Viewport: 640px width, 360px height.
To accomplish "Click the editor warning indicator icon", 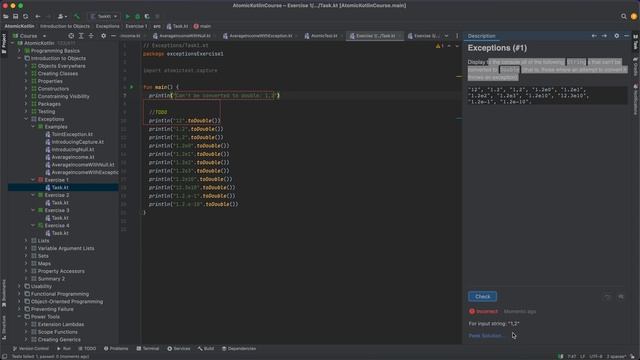I will click(x=440, y=46).
